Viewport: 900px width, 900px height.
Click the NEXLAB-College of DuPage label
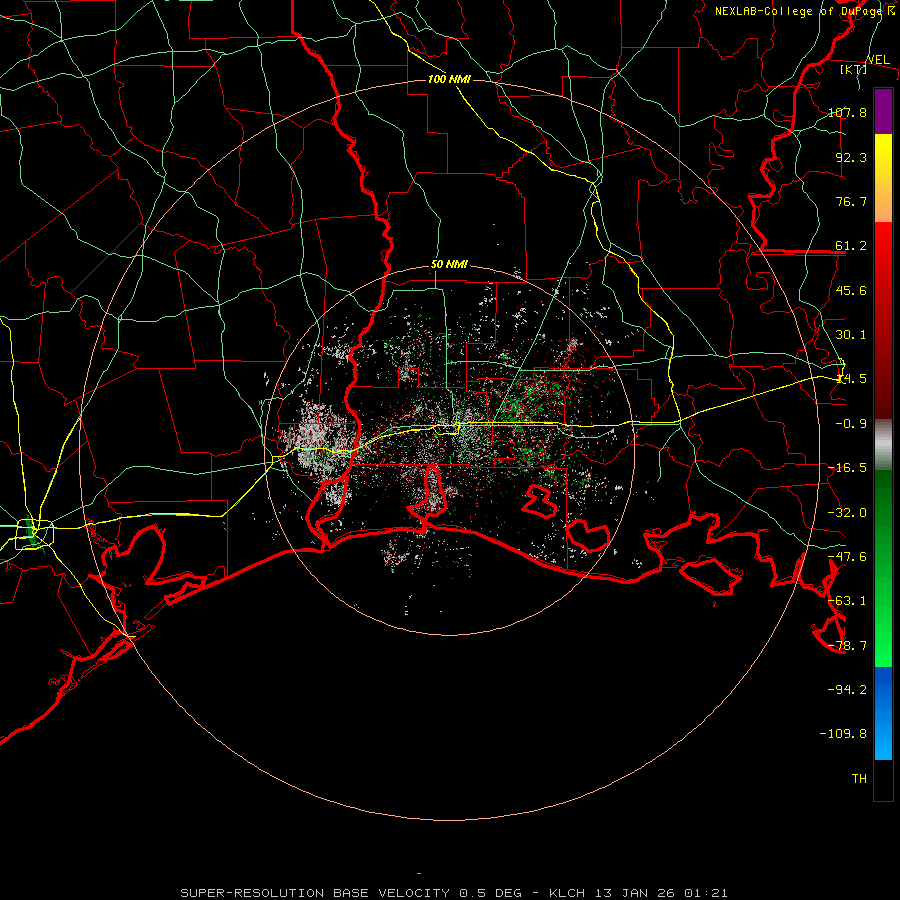pyautogui.click(x=798, y=11)
